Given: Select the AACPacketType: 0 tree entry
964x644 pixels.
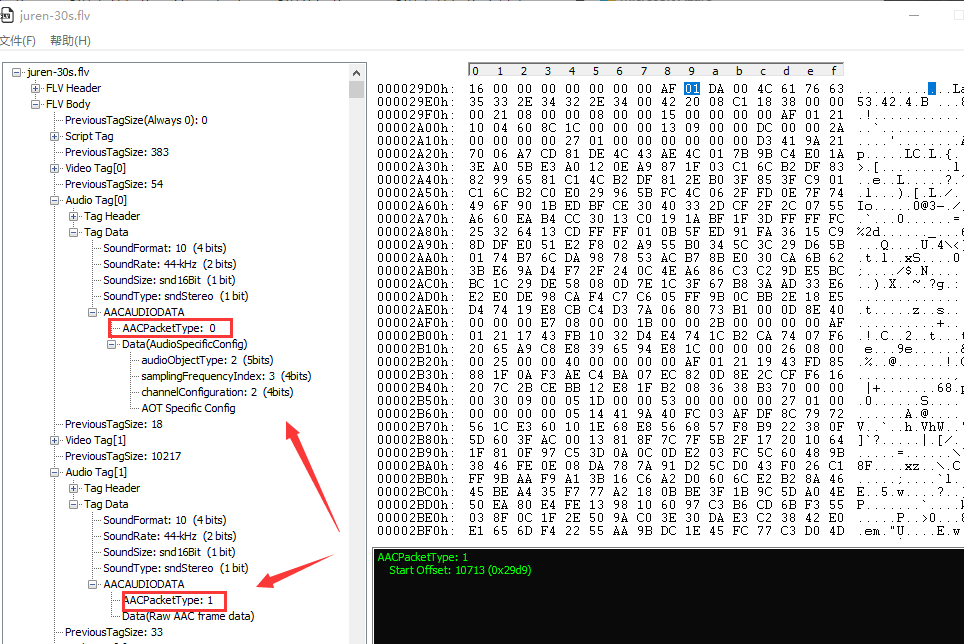Looking at the screenshot, I should (x=168, y=328).
